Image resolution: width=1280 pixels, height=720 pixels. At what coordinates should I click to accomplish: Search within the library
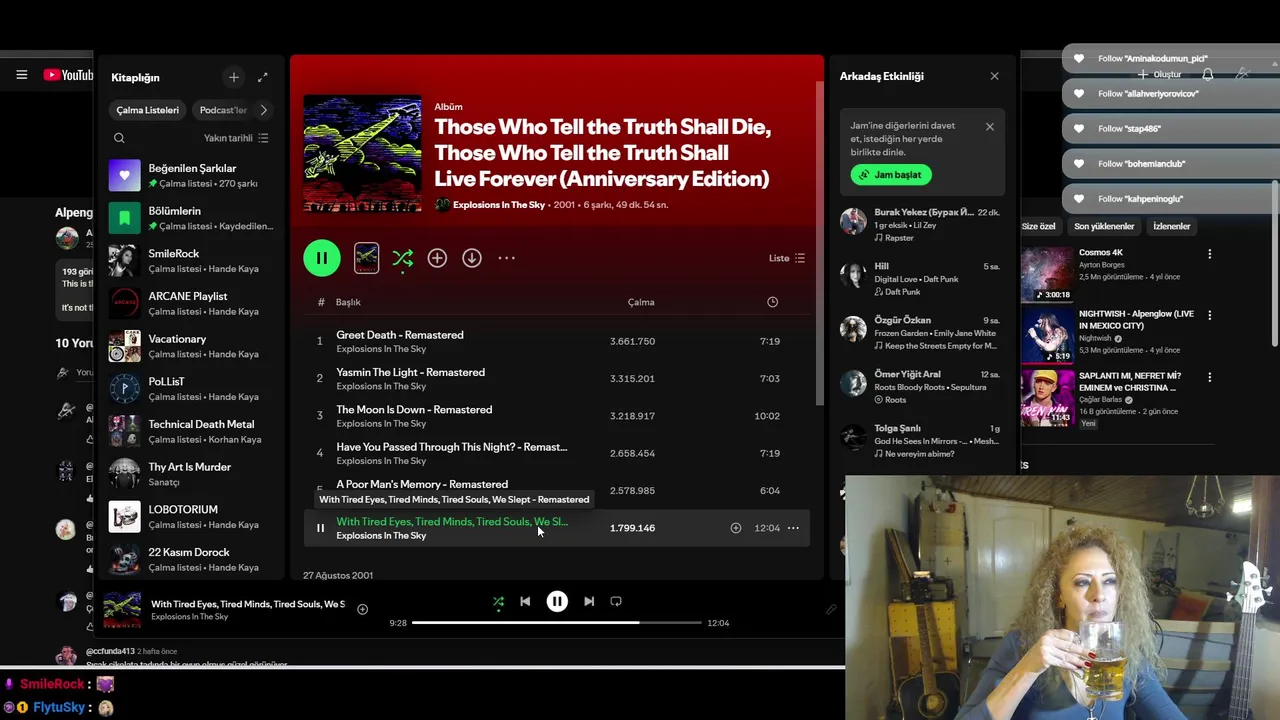(119, 138)
